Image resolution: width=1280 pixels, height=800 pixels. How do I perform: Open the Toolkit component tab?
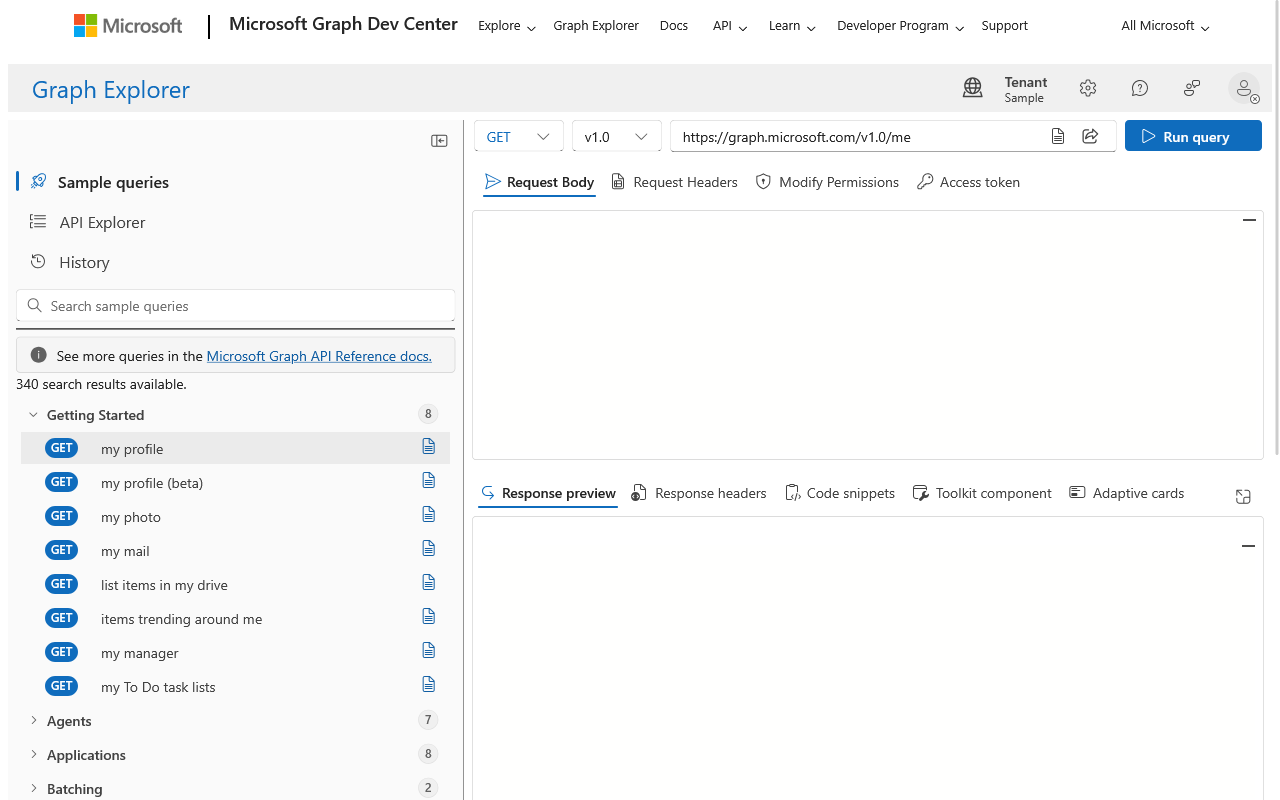pyautogui.click(x=982, y=493)
